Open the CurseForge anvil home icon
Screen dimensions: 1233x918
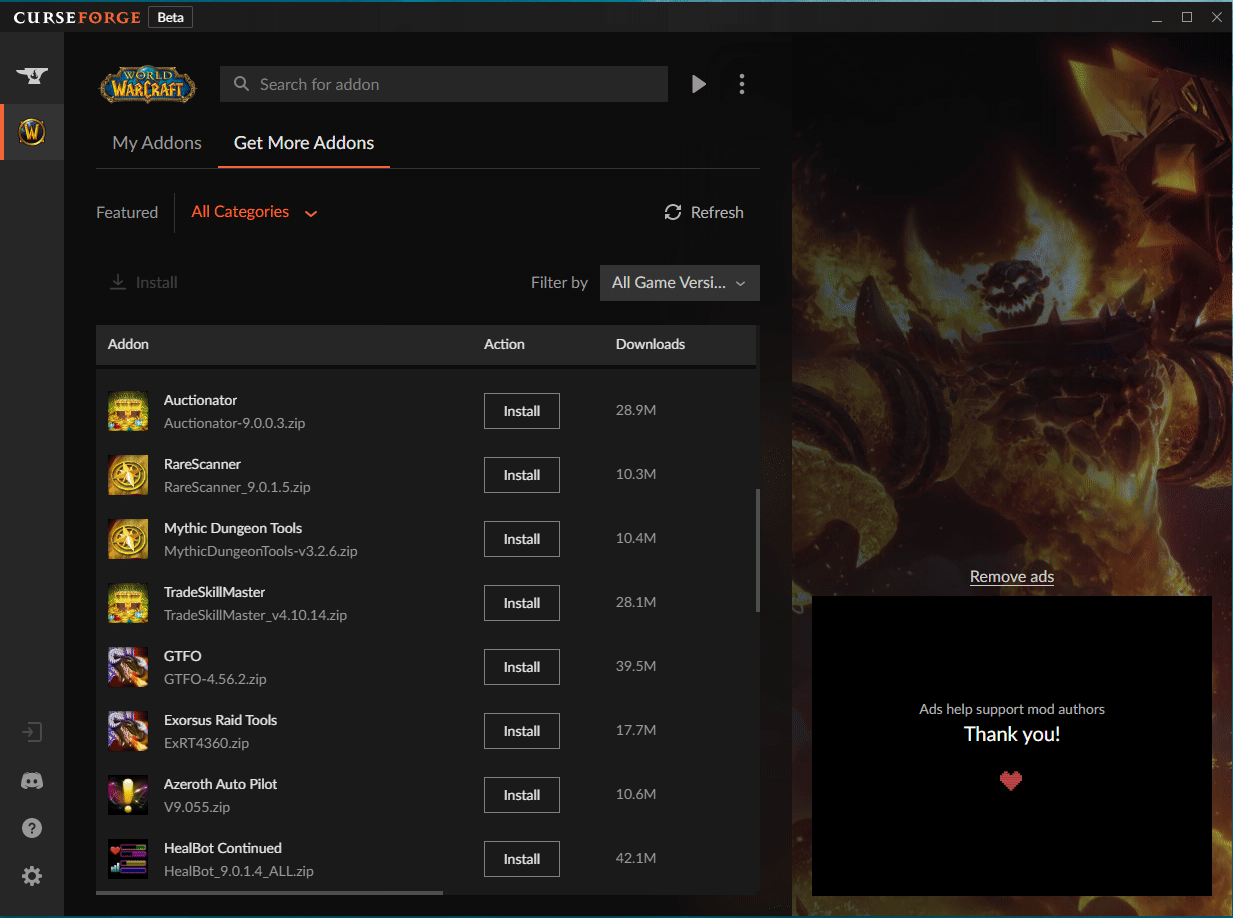(32, 76)
